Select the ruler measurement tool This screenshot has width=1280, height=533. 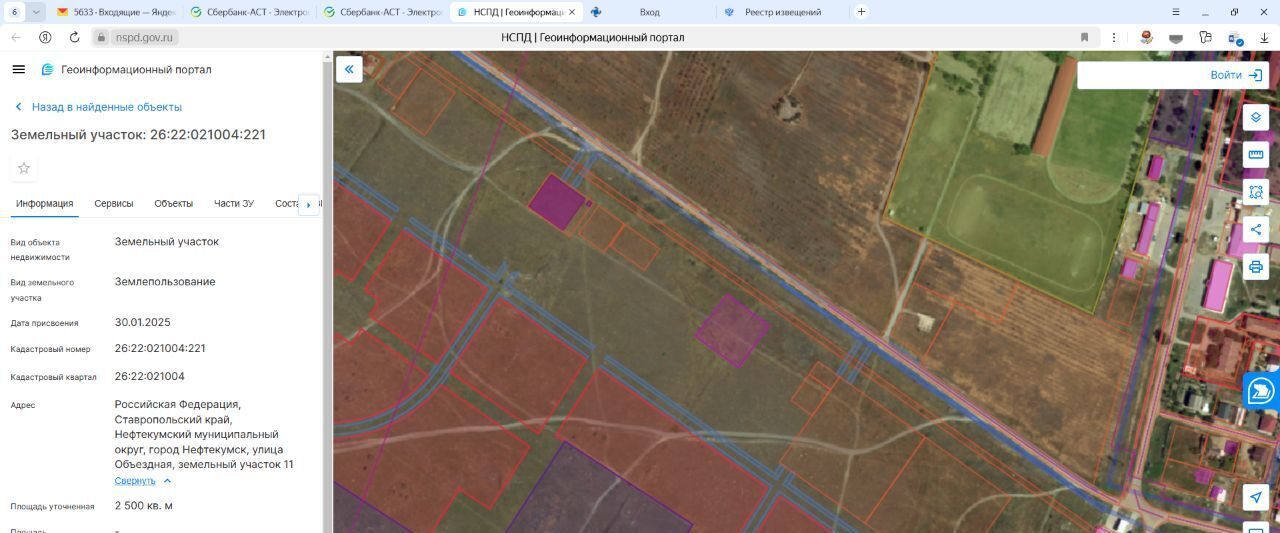click(x=1256, y=155)
